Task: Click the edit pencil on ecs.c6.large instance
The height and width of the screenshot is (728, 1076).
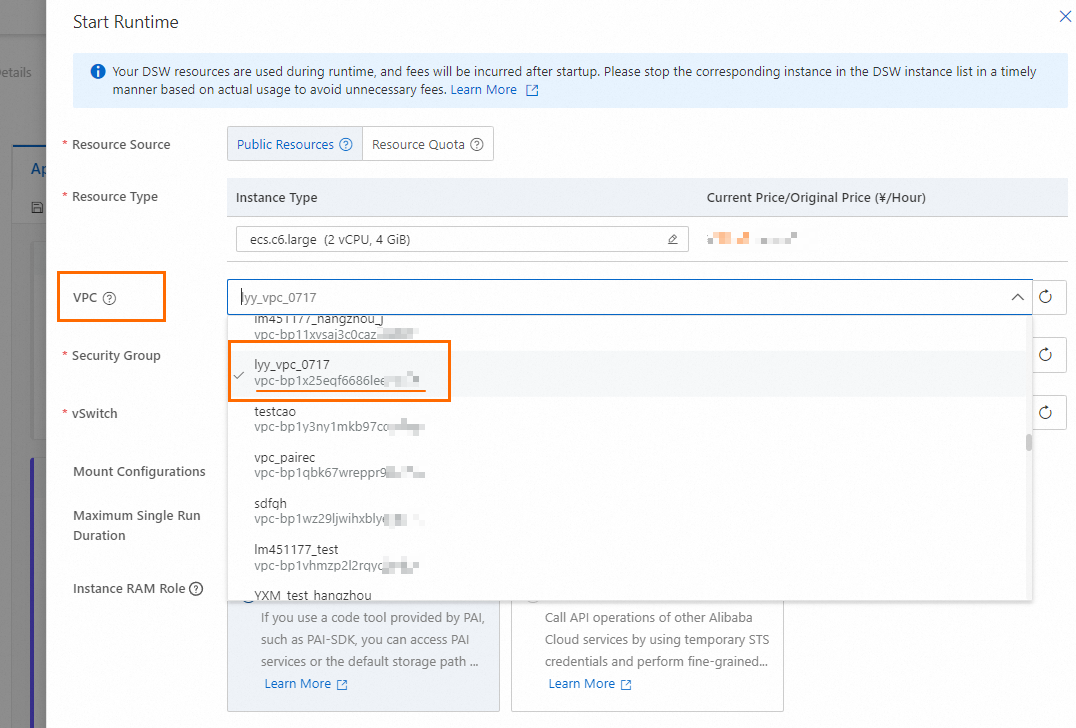Action: coord(673,240)
